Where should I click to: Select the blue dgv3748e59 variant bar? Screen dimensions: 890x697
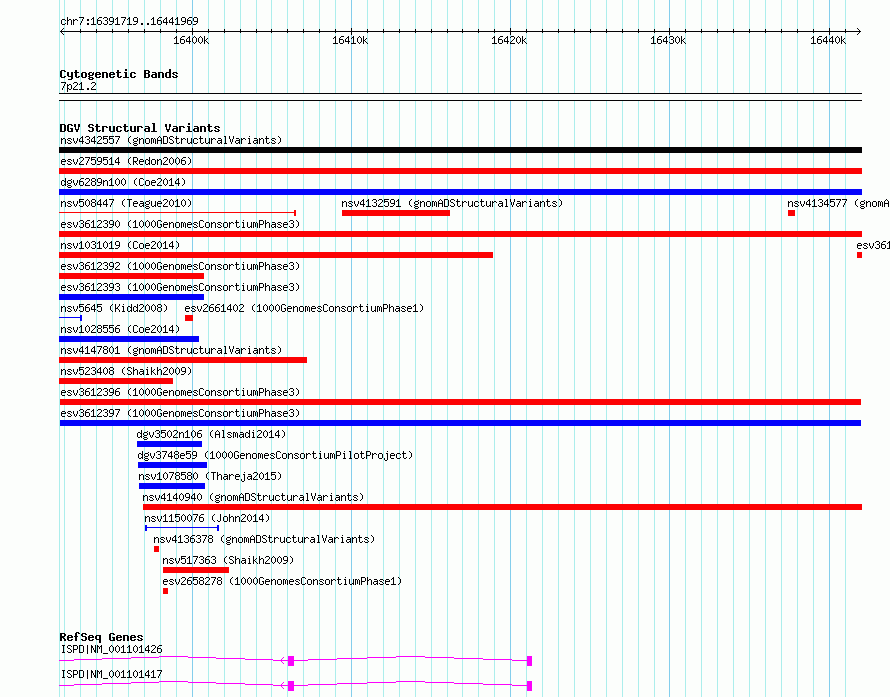pyautogui.click(x=173, y=465)
